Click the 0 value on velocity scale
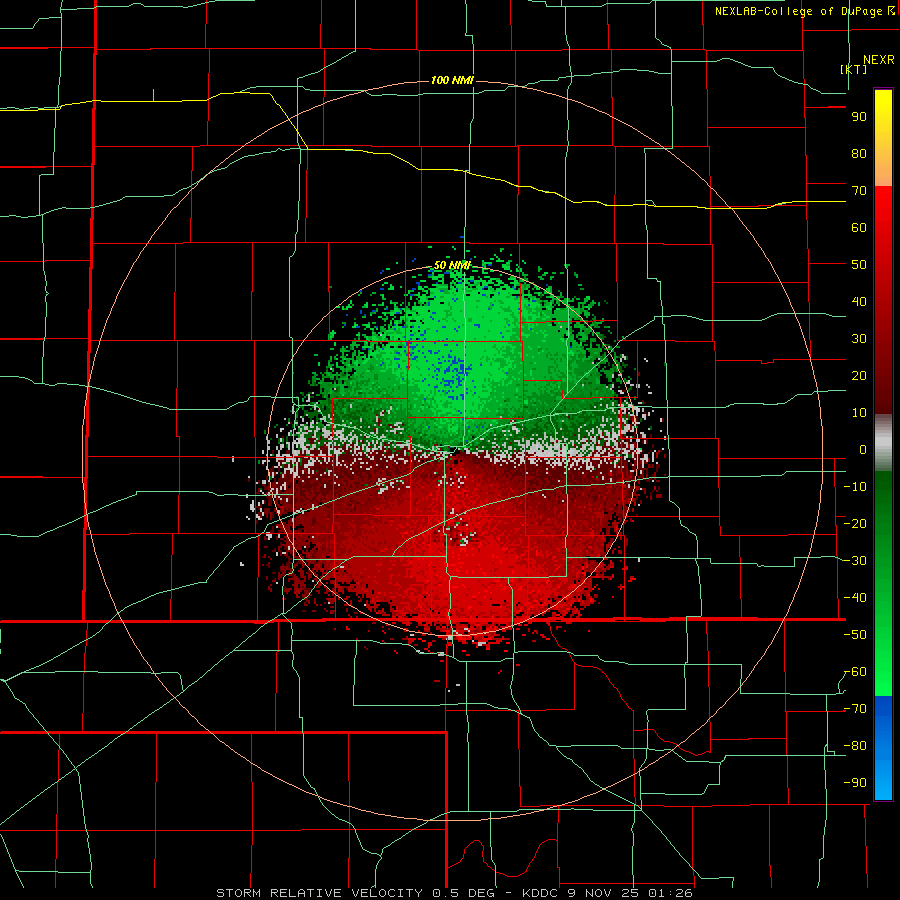The image size is (900, 900). coord(863,449)
